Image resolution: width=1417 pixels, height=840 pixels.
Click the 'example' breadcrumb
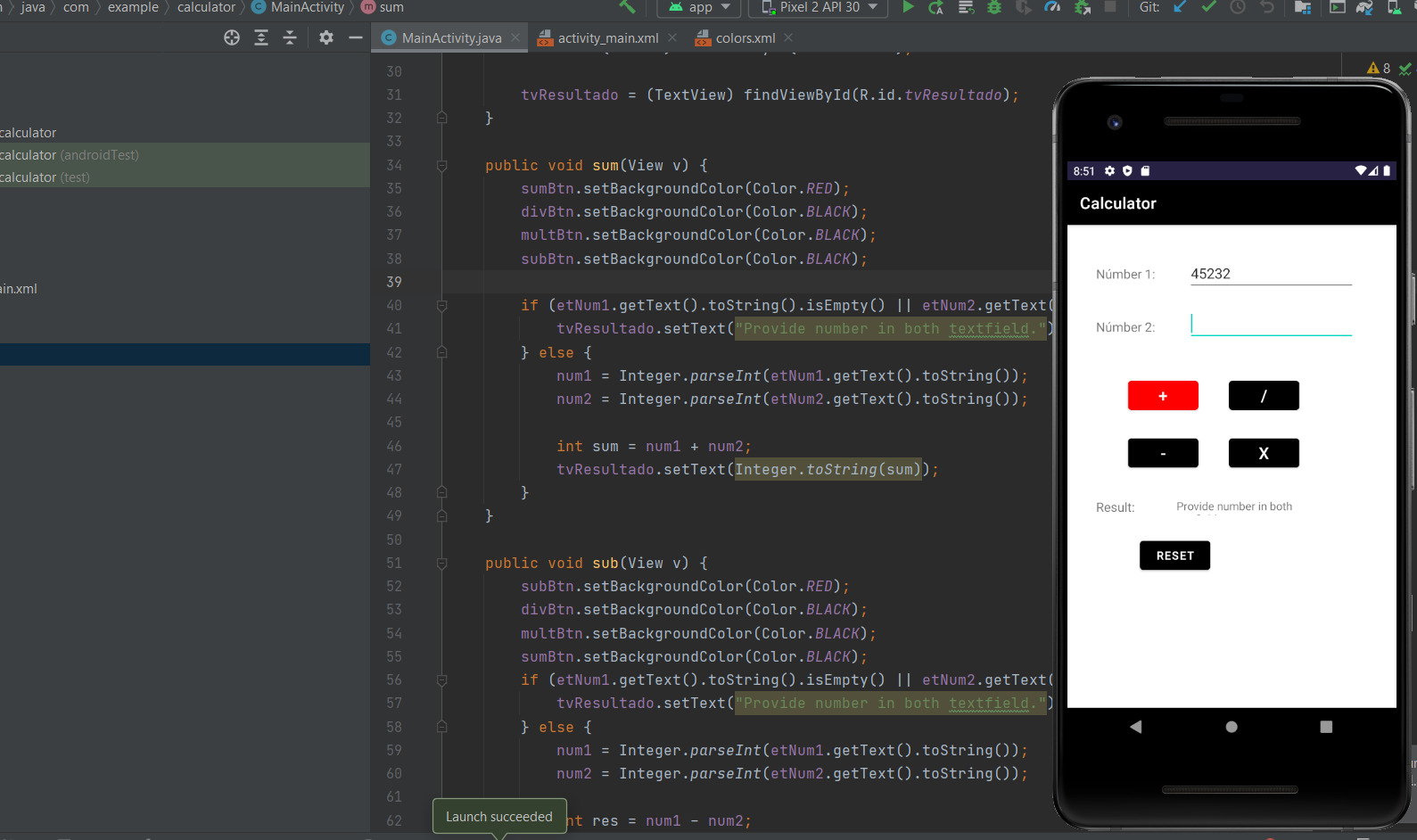(x=133, y=7)
